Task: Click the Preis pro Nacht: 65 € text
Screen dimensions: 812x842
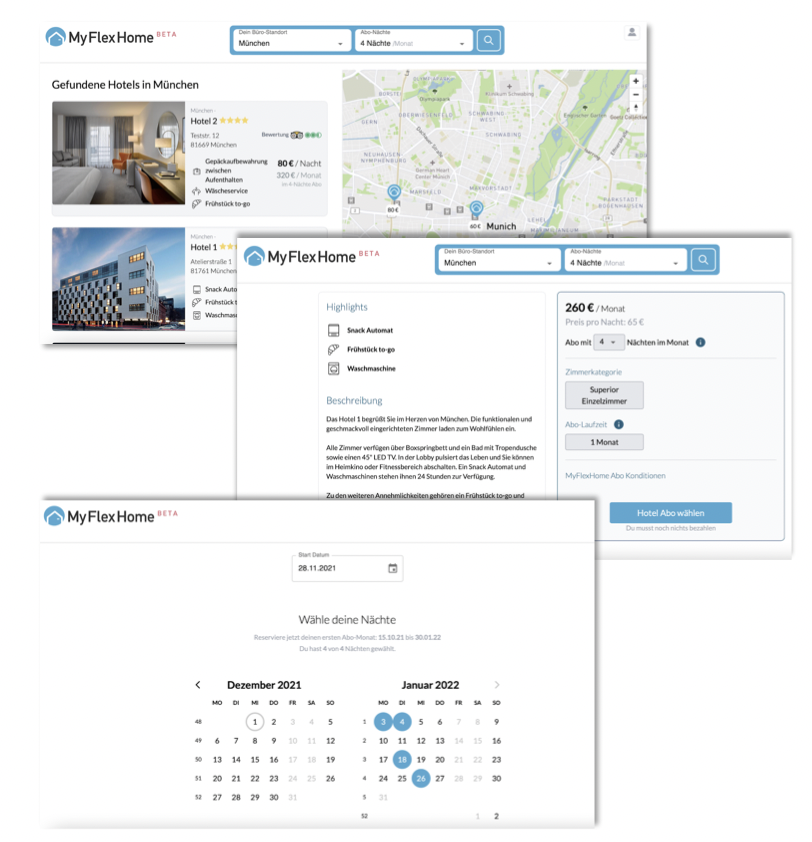Action: point(604,322)
